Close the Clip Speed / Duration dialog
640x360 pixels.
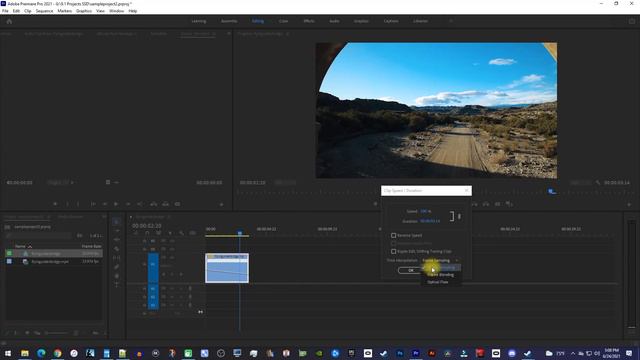point(467,191)
